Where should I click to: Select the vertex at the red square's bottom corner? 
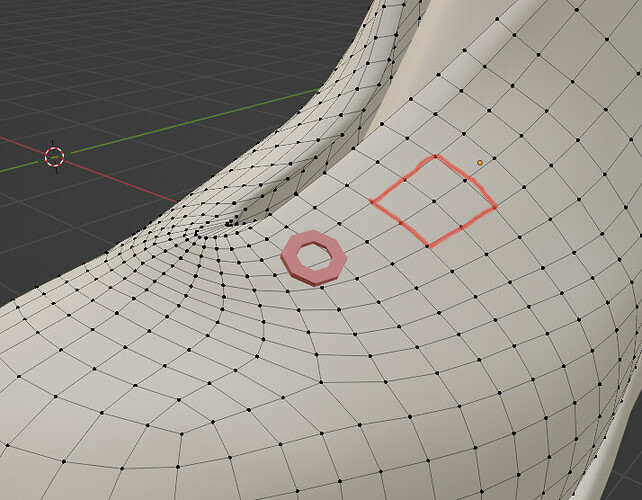tap(428, 245)
